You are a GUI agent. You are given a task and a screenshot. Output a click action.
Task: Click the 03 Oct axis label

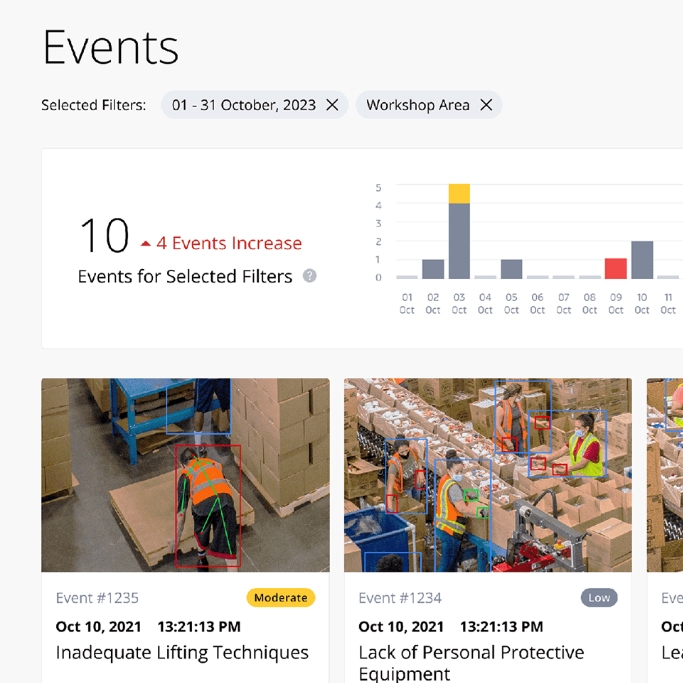click(x=459, y=303)
